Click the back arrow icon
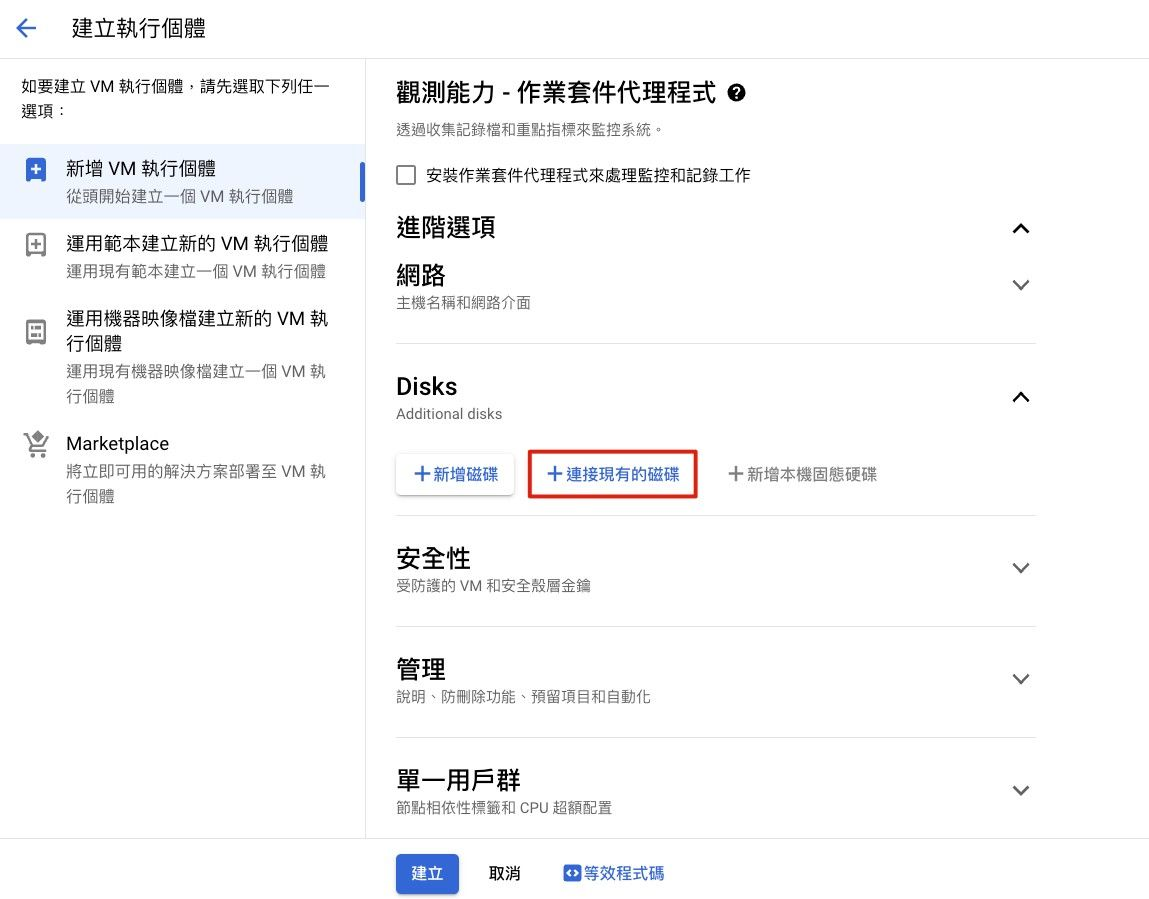This screenshot has width=1149, height=899. pyautogui.click(x=26, y=28)
